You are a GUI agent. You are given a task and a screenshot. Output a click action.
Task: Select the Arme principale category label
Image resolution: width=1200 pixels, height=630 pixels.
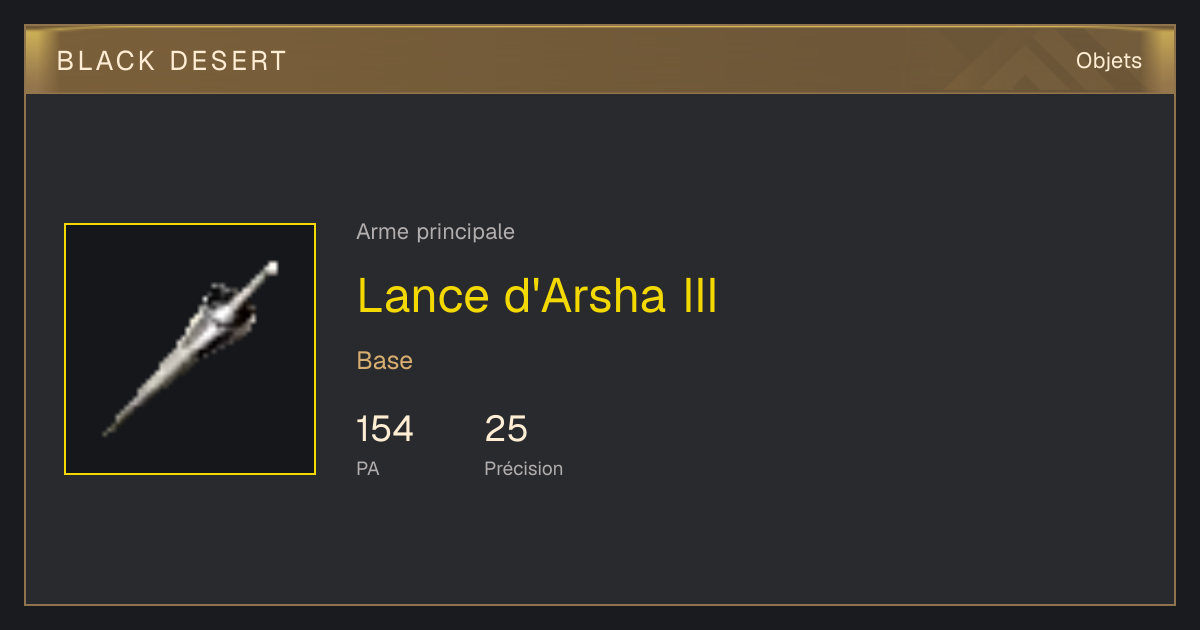[x=435, y=232]
